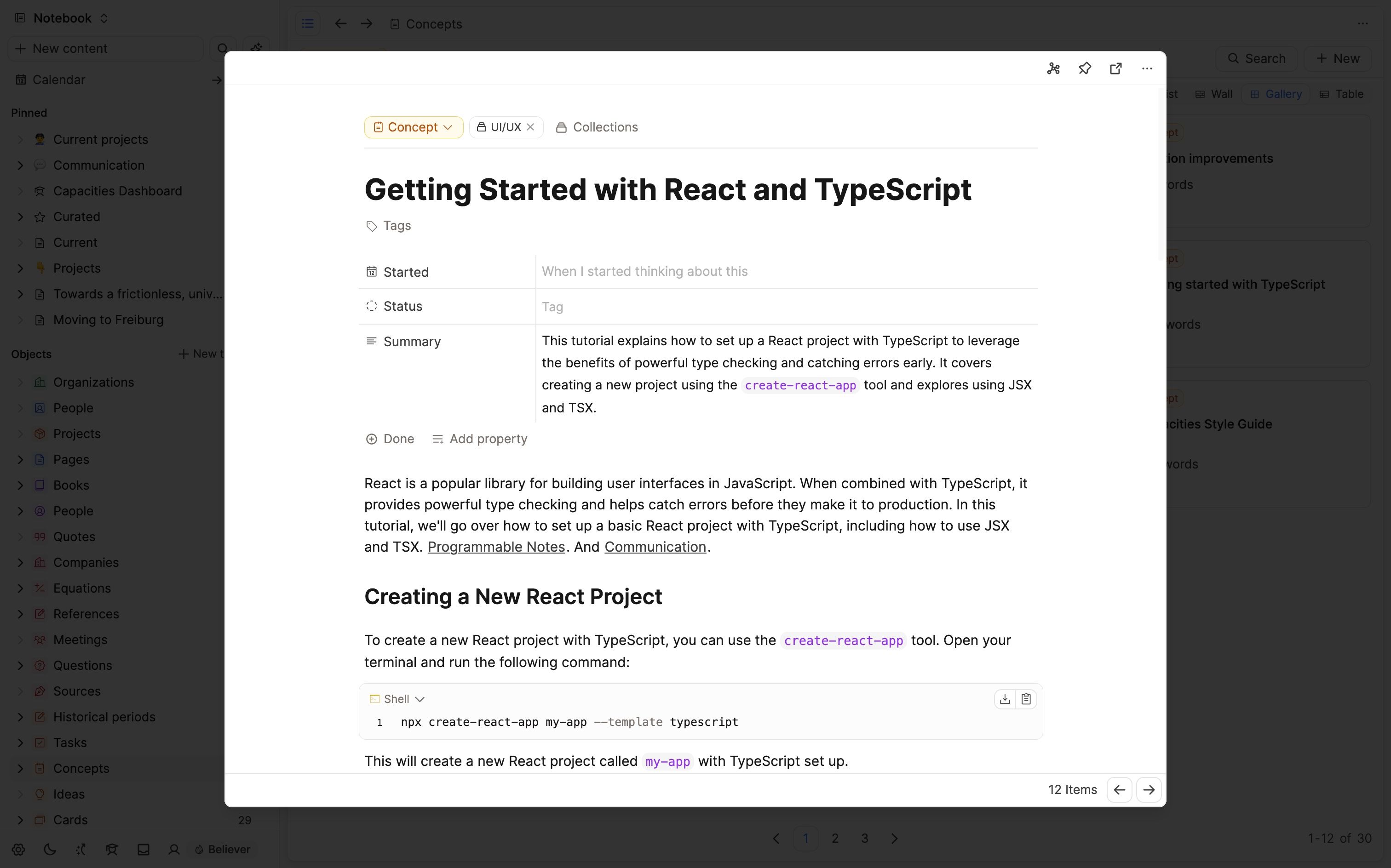Open the learning hub graduation cap icon
This screenshot has height=868, width=1391.
pyautogui.click(x=112, y=850)
